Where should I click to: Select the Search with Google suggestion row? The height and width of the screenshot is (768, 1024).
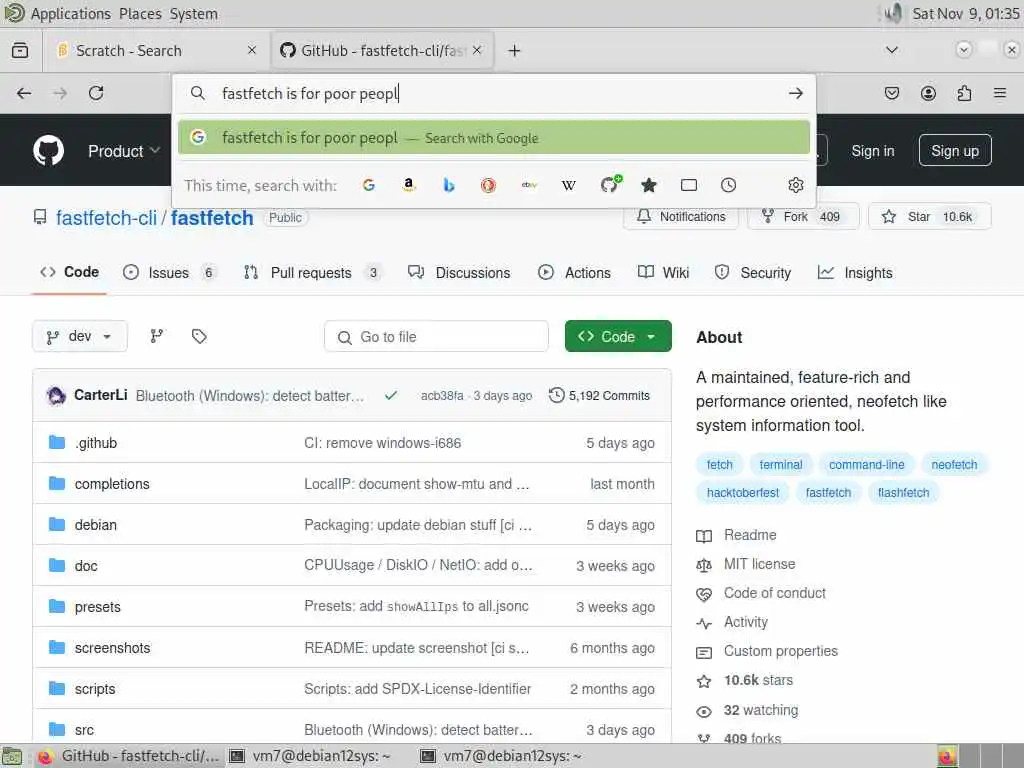(x=494, y=138)
